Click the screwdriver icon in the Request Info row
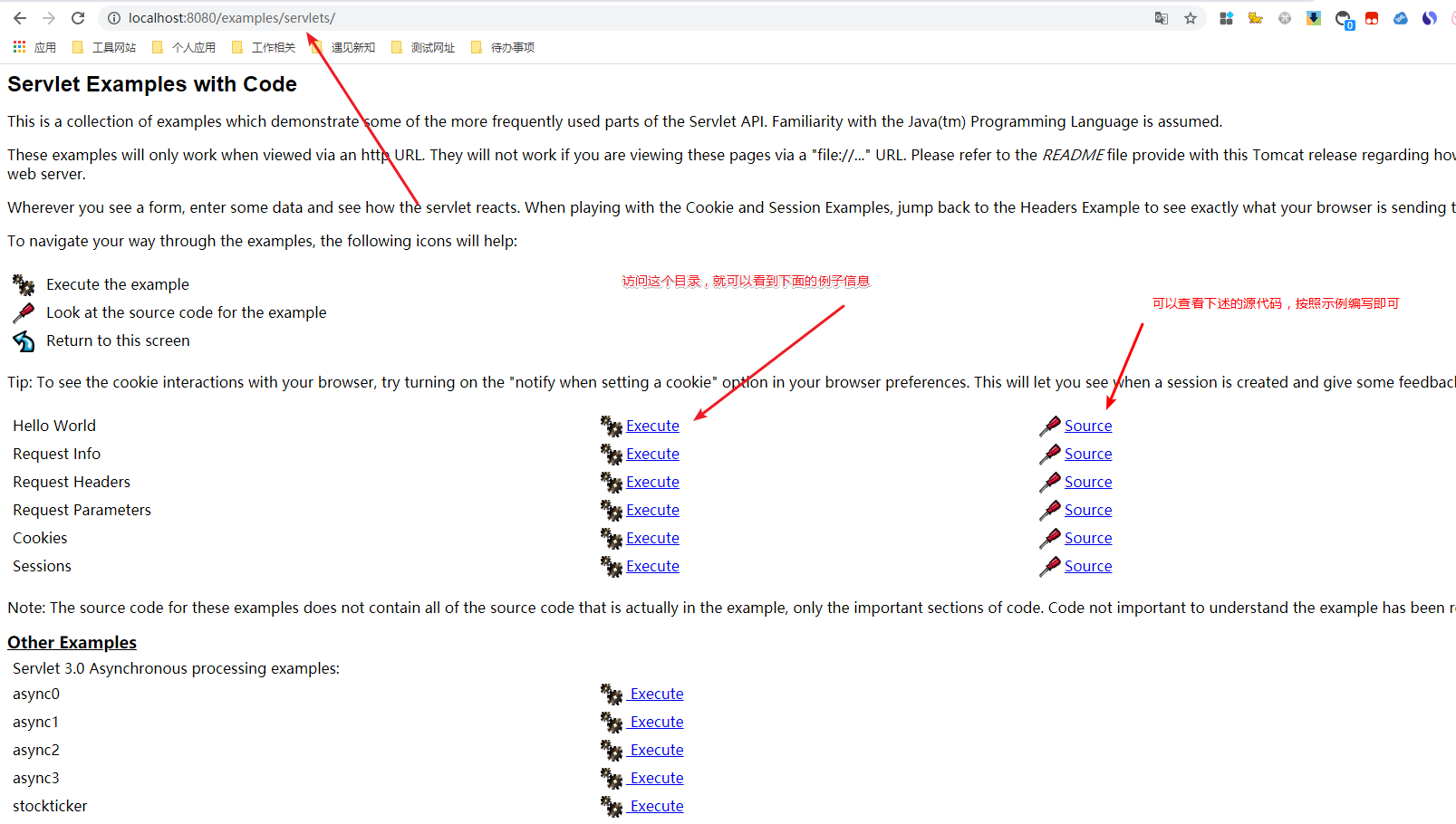 1050,454
